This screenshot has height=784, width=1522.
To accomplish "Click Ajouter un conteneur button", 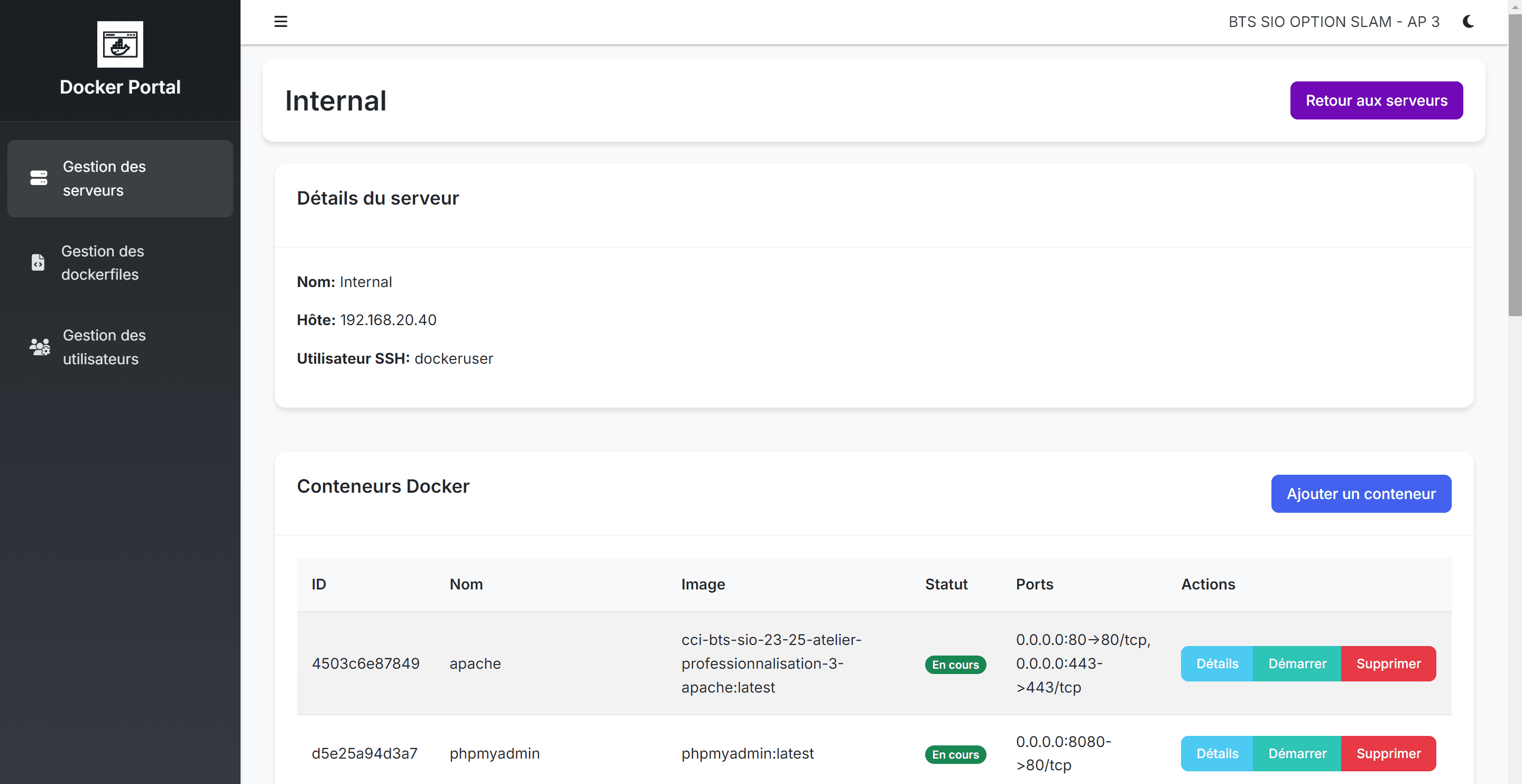I will click(x=1361, y=493).
